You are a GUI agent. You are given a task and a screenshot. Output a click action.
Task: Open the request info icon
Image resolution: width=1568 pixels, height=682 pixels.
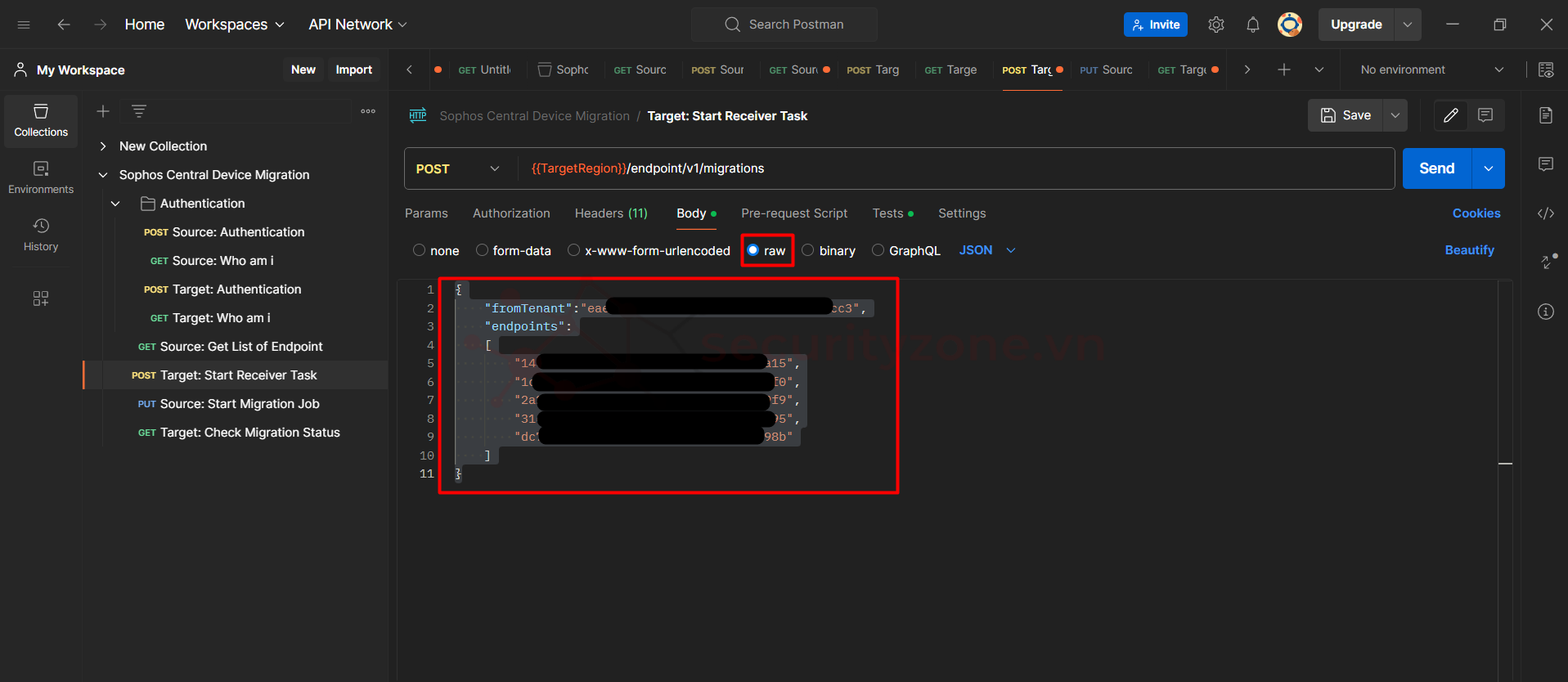pyautogui.click(x=1546, y=312)
